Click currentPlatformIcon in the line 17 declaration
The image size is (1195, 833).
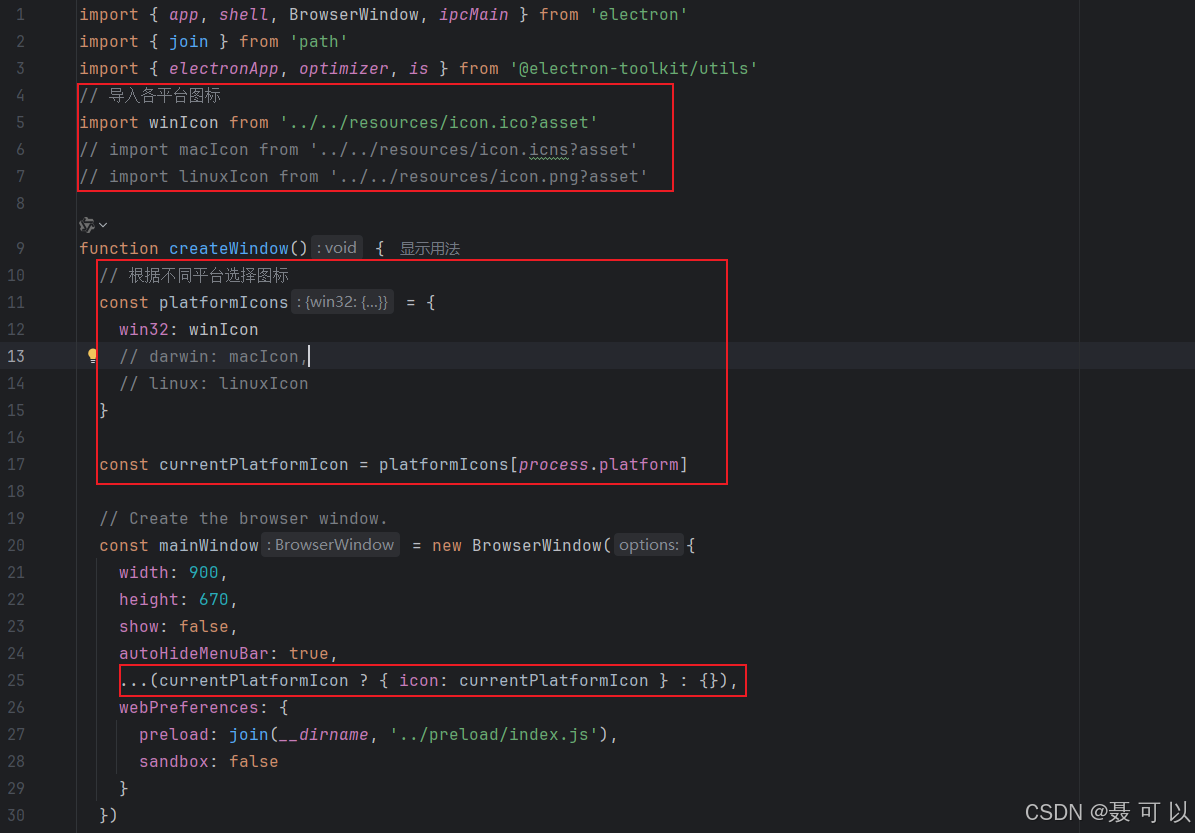point(254,464)
